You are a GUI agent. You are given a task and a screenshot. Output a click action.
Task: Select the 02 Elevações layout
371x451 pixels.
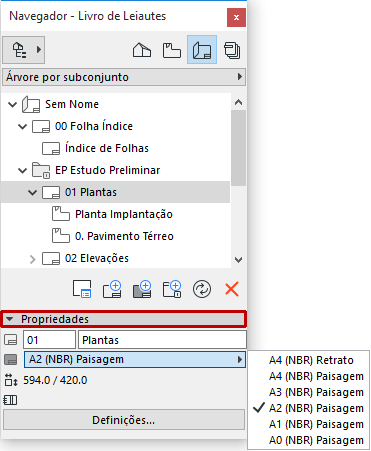tap(97, 258)
